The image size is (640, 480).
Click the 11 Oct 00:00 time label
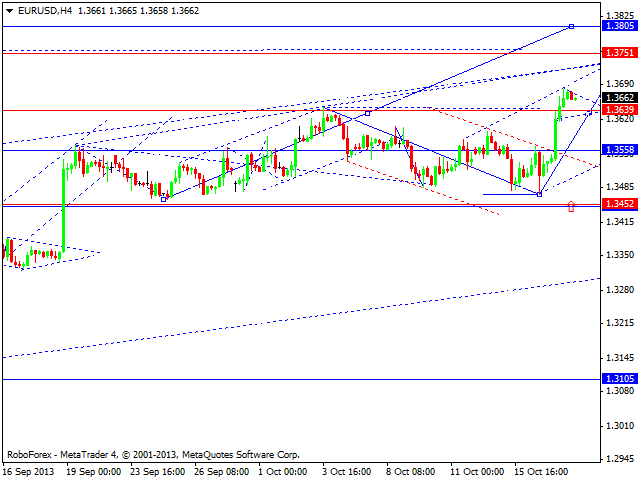coord(477,471)
